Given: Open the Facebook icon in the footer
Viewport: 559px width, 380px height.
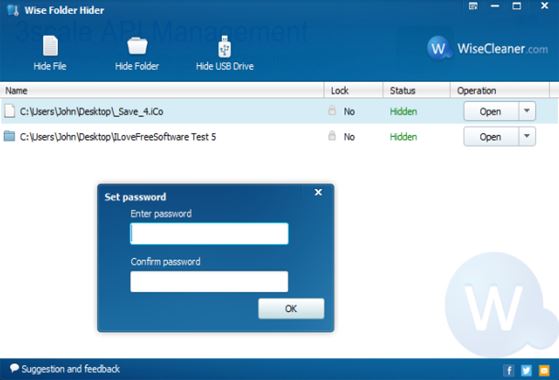Looking at the screenshot, I should 509,370.
